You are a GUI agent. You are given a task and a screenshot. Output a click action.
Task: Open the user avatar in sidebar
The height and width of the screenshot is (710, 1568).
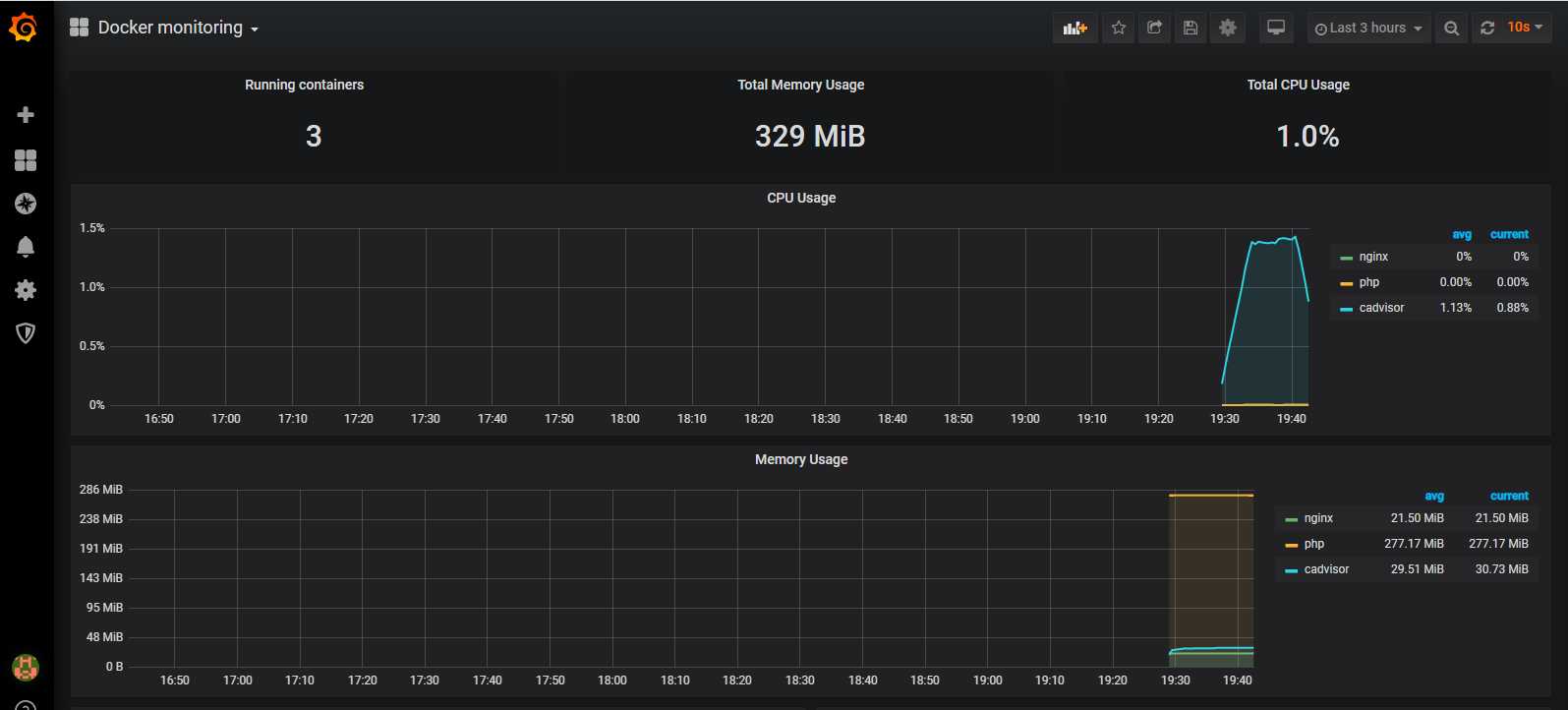26,668
